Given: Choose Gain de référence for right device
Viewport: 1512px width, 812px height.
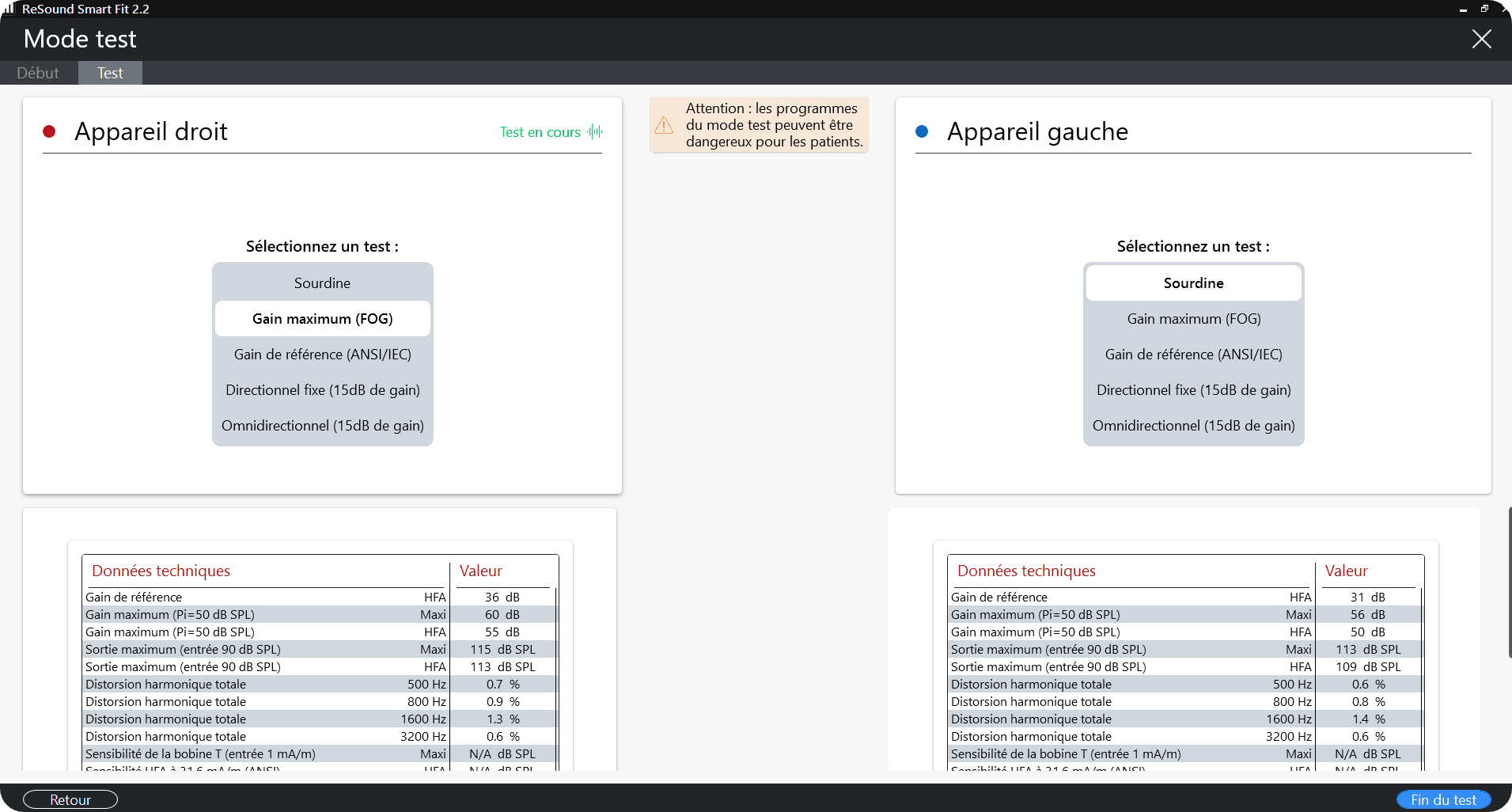Looking at the screenshot, I should point(322,355).
